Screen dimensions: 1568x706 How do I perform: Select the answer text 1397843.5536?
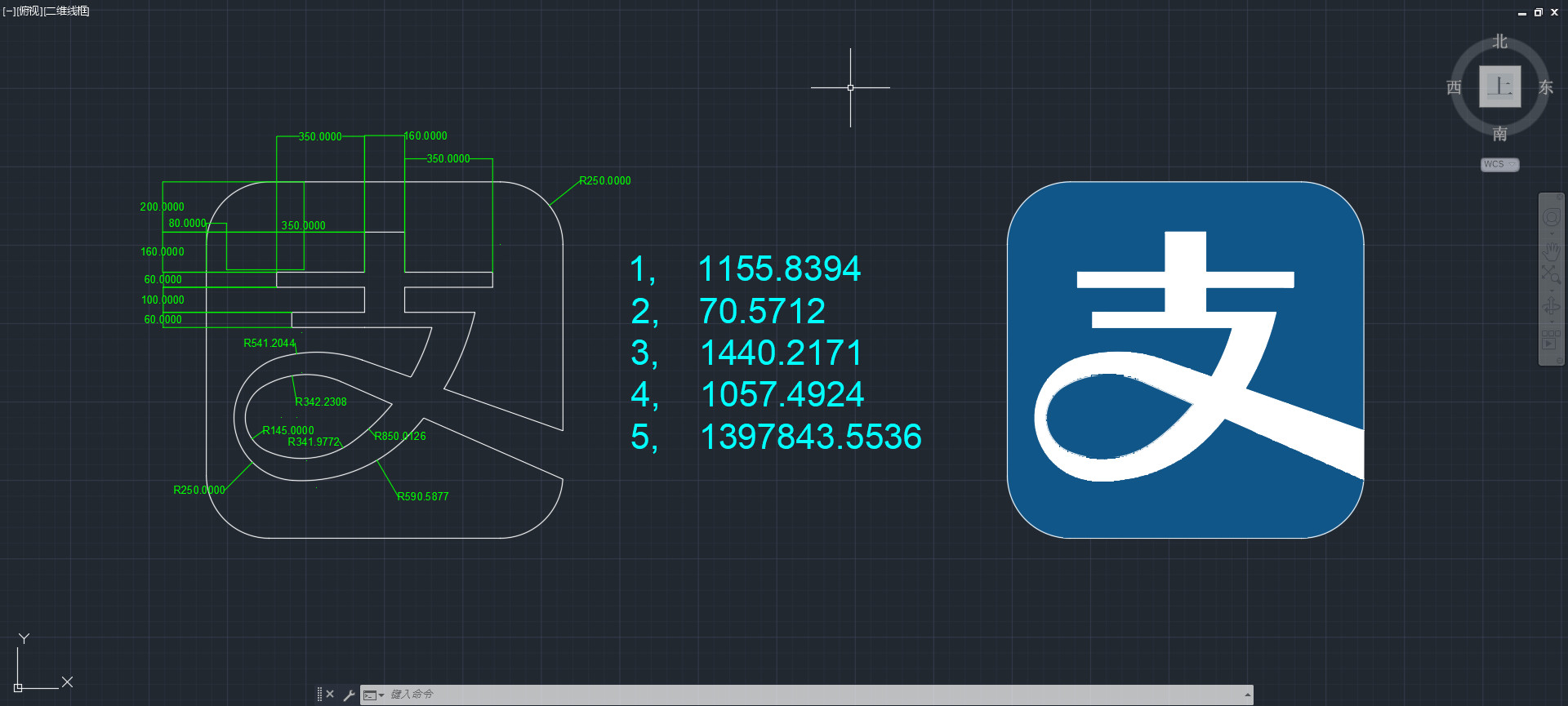pyautogui.click(x=811, y=437)
